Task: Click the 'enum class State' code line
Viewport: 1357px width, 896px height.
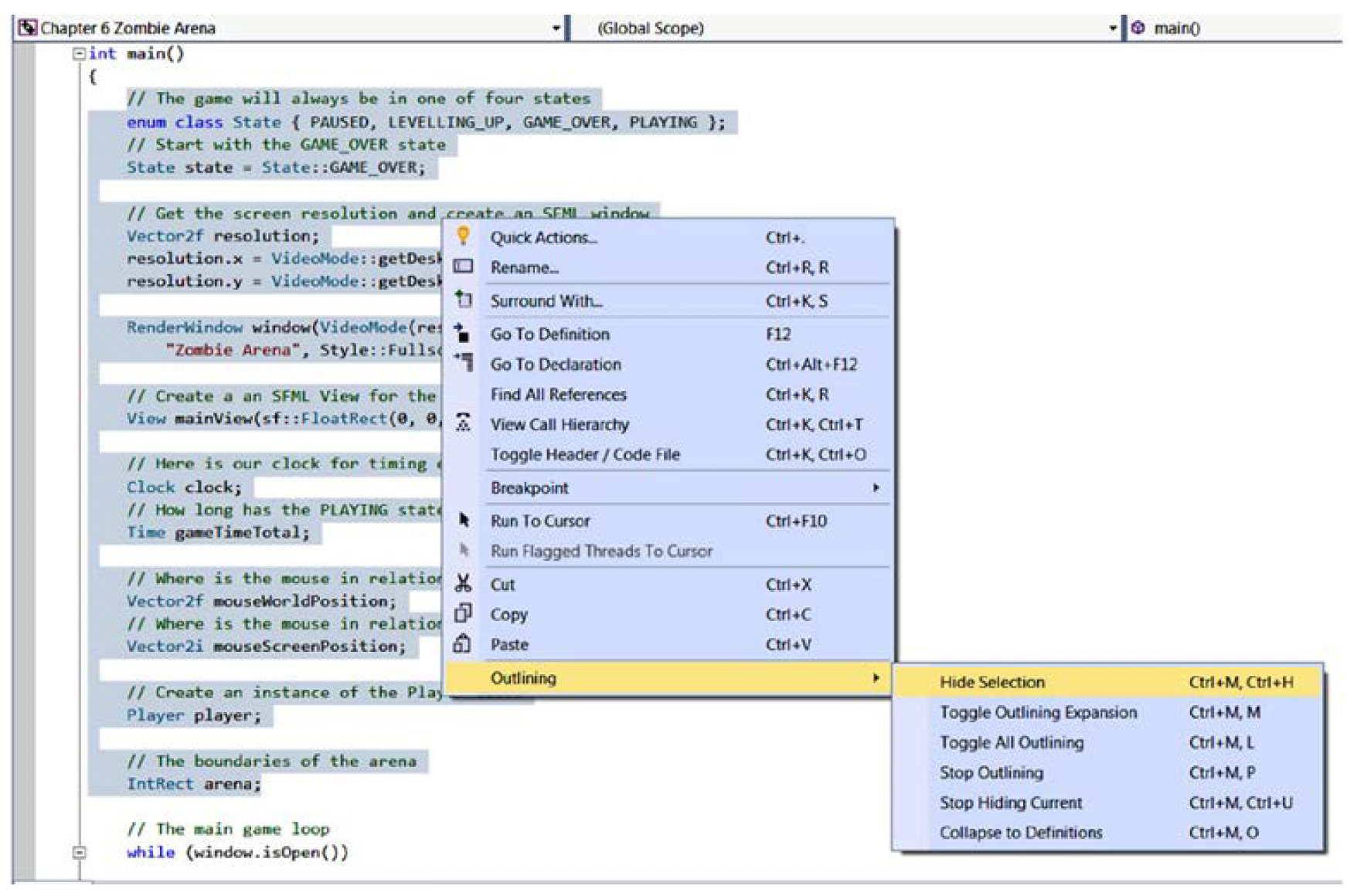Action: pyautogui.click(x=426, y=122)
